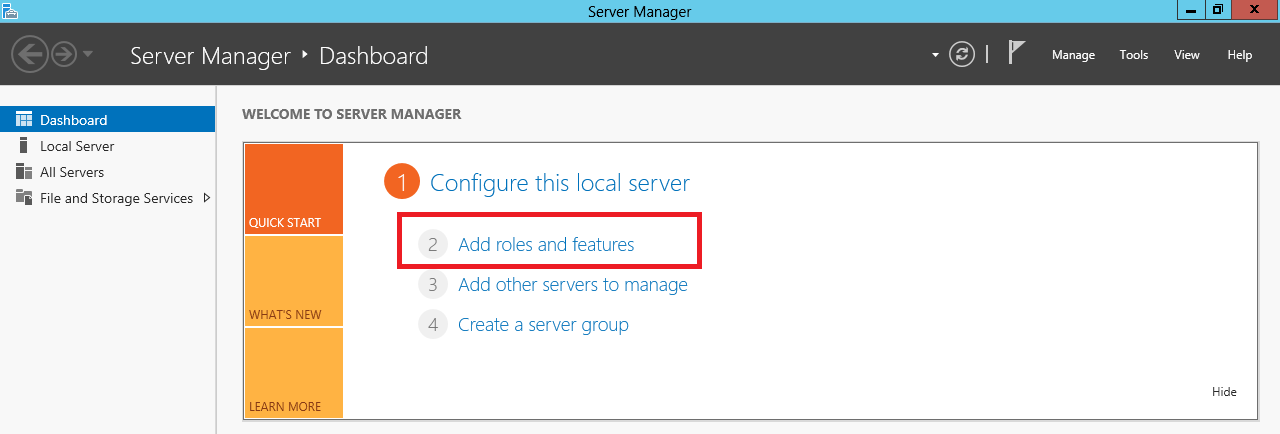Click the All Servers icon
Viewport: 1280px width, 434px height.
(x=24, y=172)
